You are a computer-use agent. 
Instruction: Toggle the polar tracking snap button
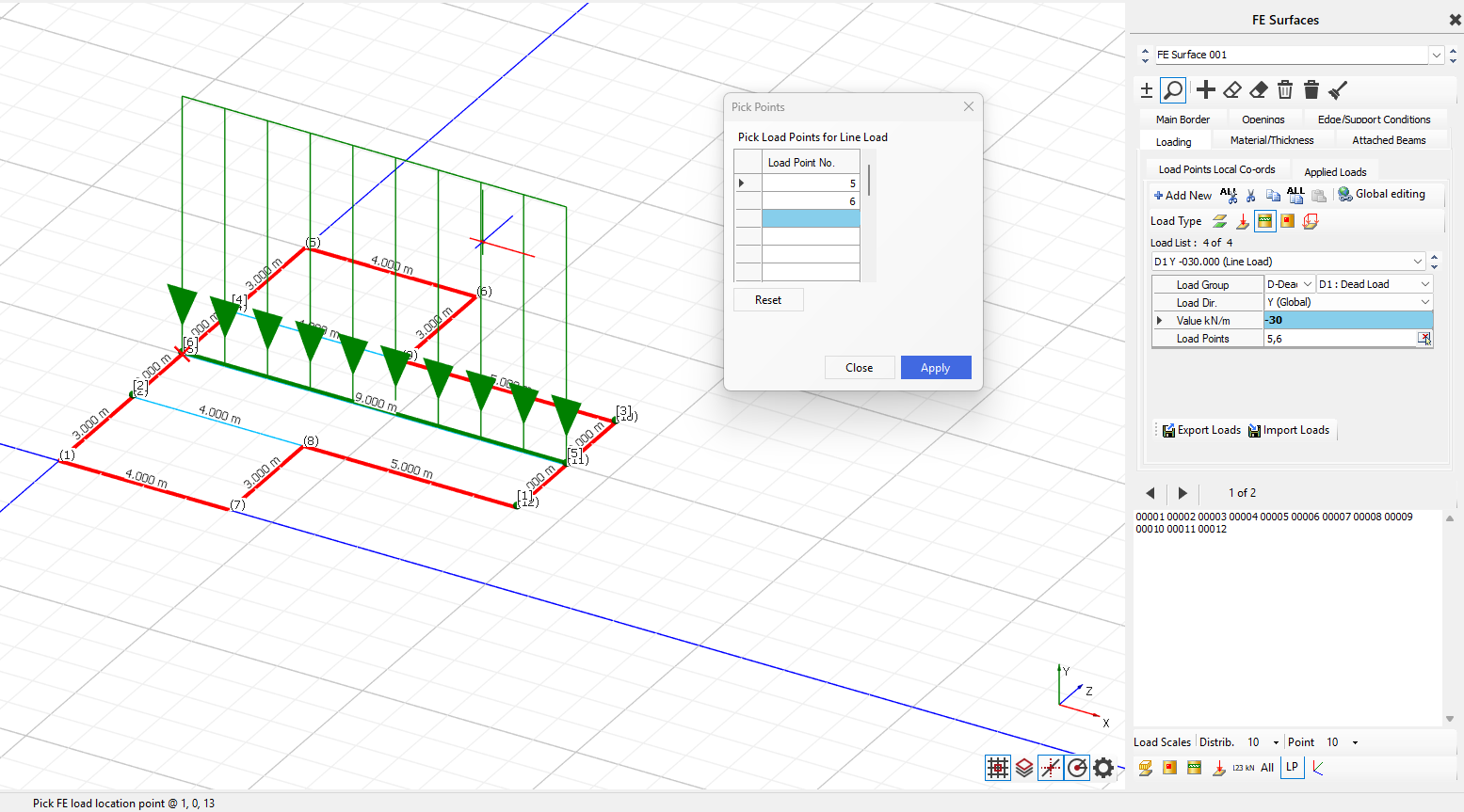(x=1077, y=768)
